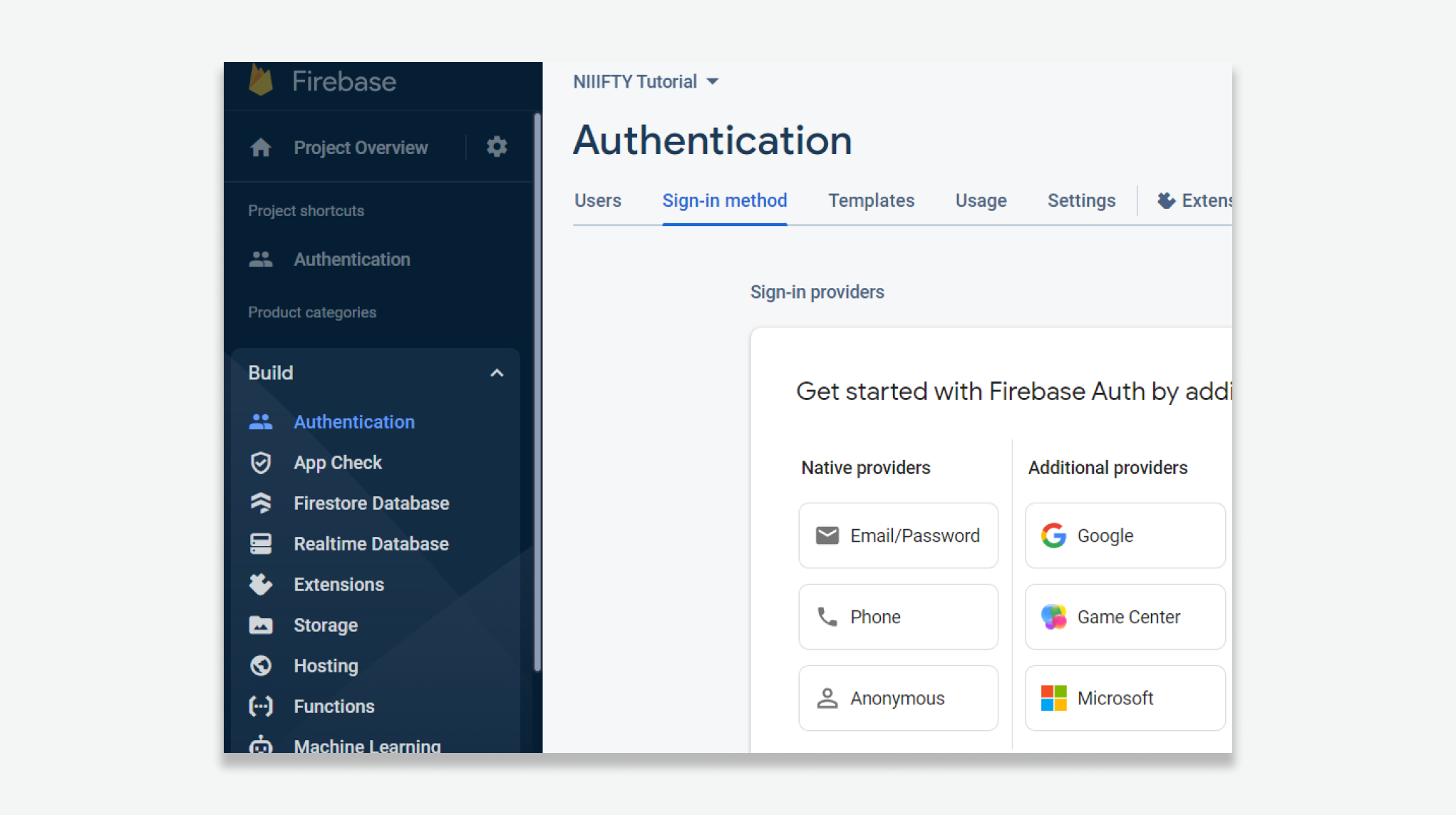
Task: Click the Firebase flame logo
Action: click(261, 81)
